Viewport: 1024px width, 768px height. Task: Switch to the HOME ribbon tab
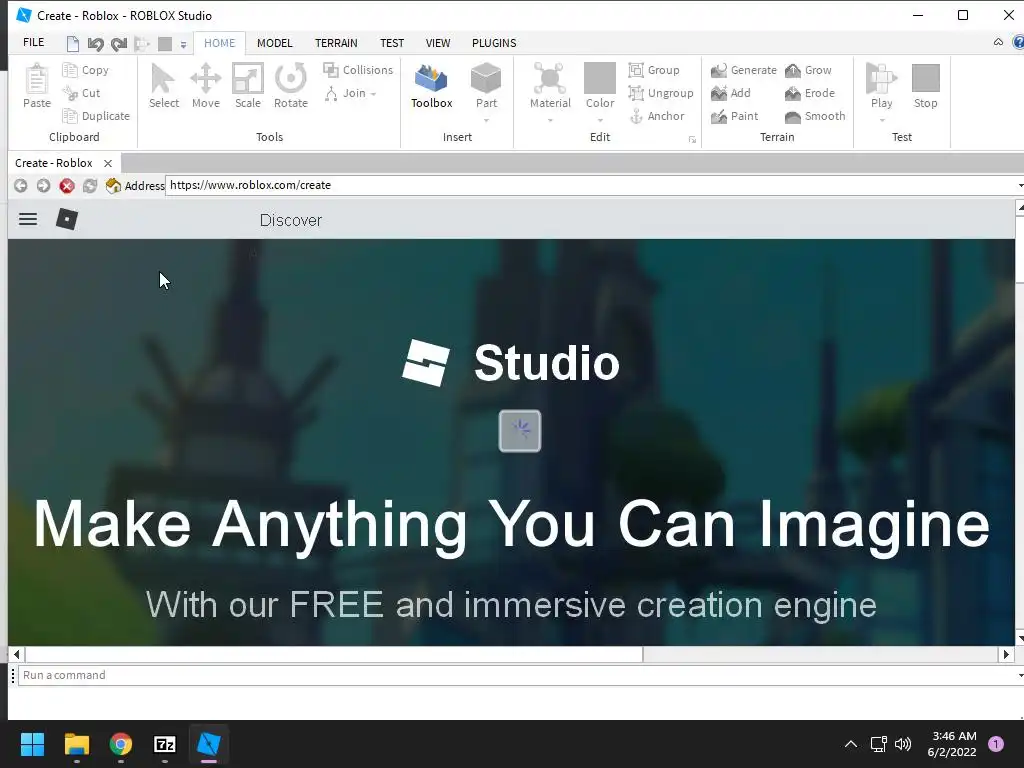pyautogui.click(x=219, y=43)
